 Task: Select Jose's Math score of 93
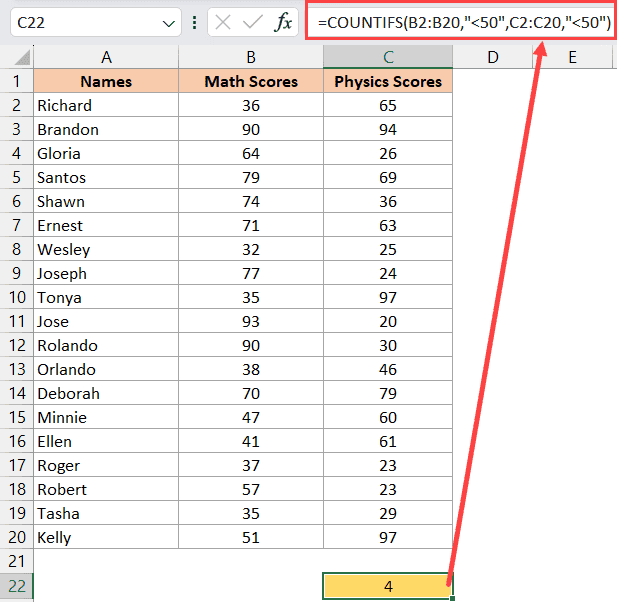[251, 322]
